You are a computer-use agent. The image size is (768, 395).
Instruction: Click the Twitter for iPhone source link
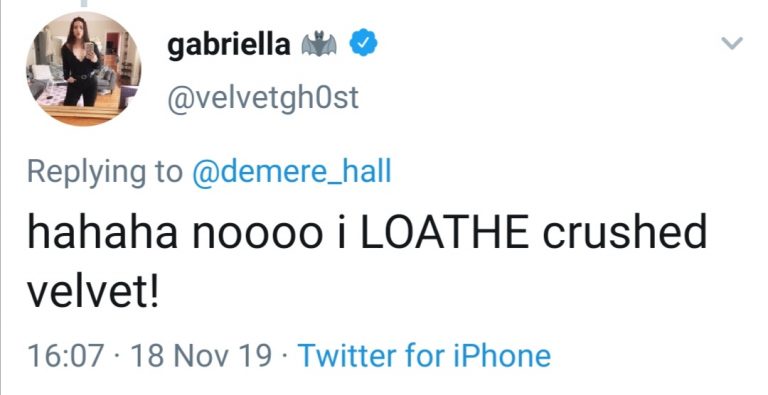(424, 356)
